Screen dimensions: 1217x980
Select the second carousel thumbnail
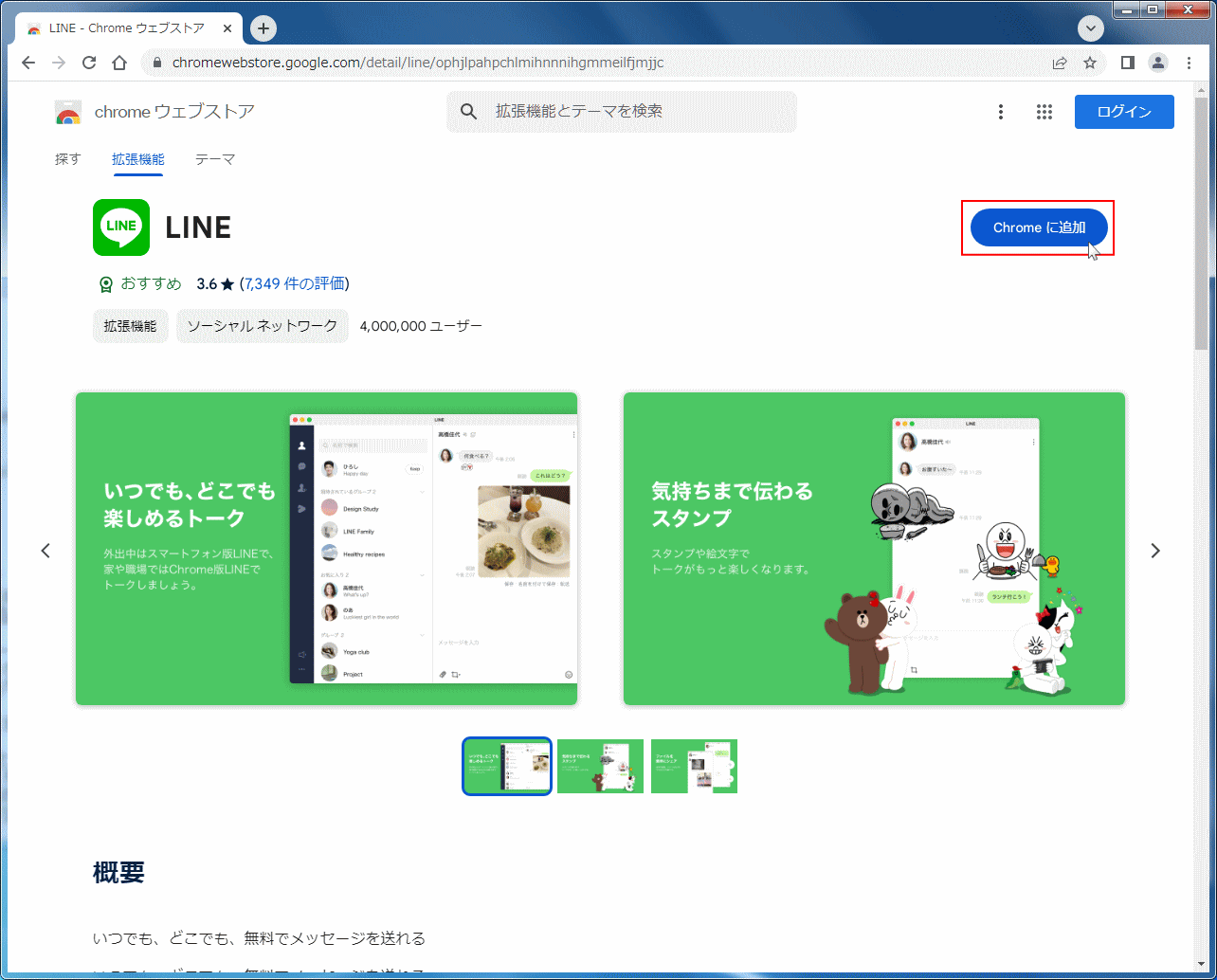tap(600, 766)
